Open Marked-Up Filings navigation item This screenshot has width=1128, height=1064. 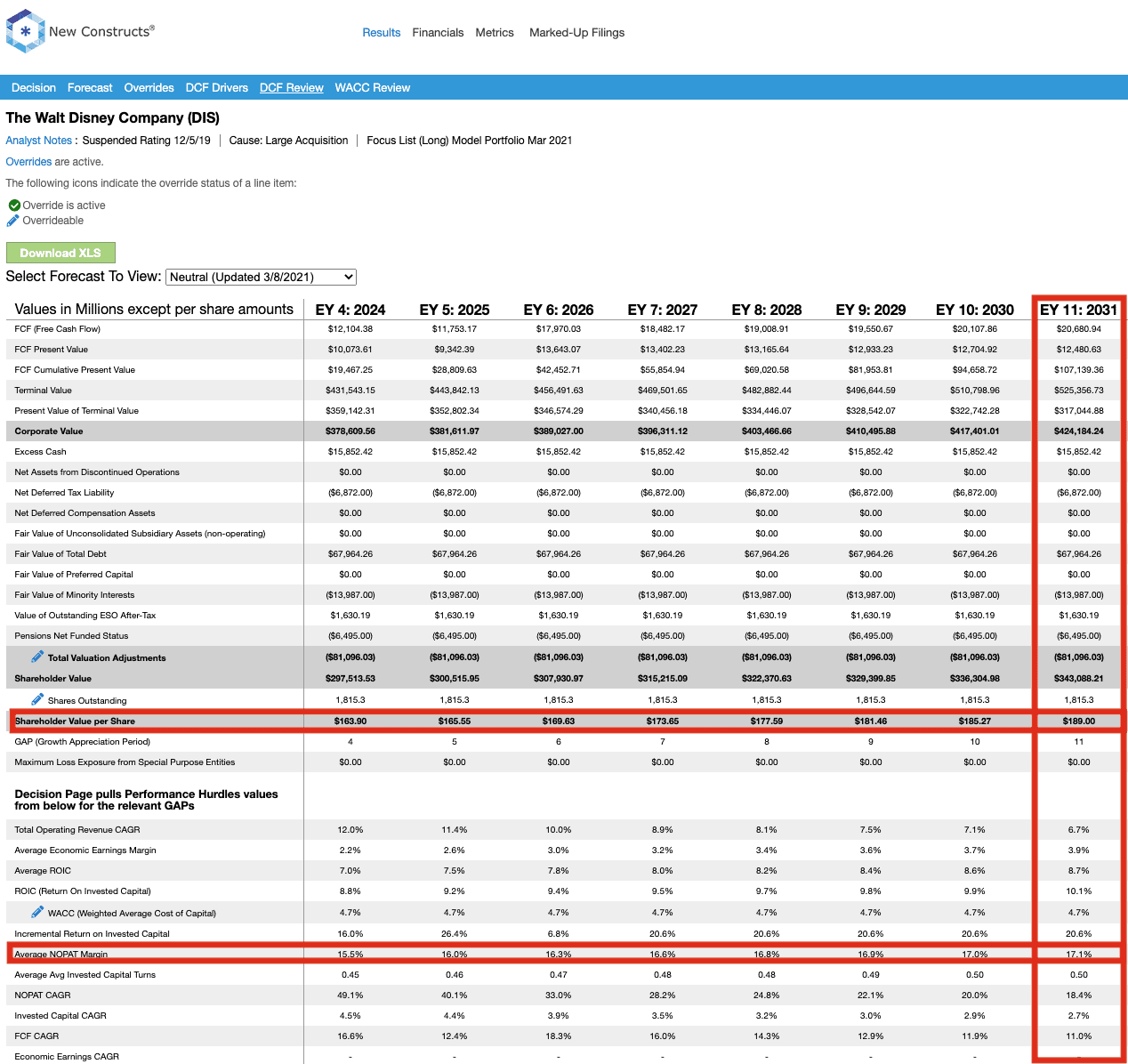(576, 33)
